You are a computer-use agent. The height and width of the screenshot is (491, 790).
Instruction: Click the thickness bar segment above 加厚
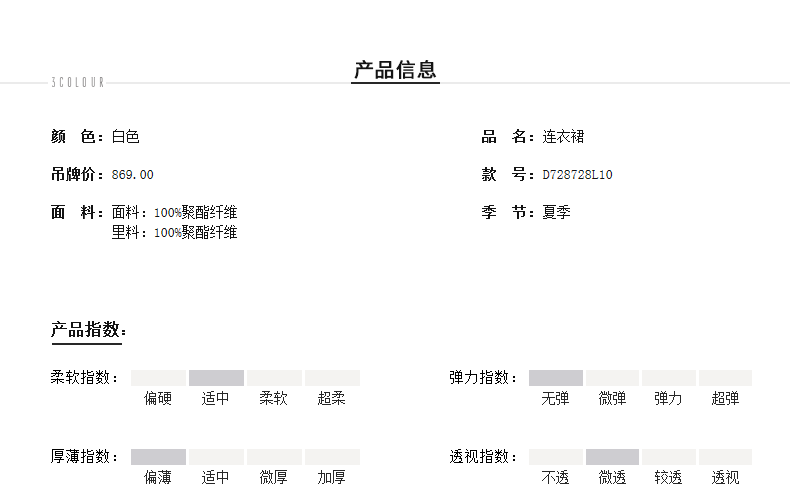(333, 457)
